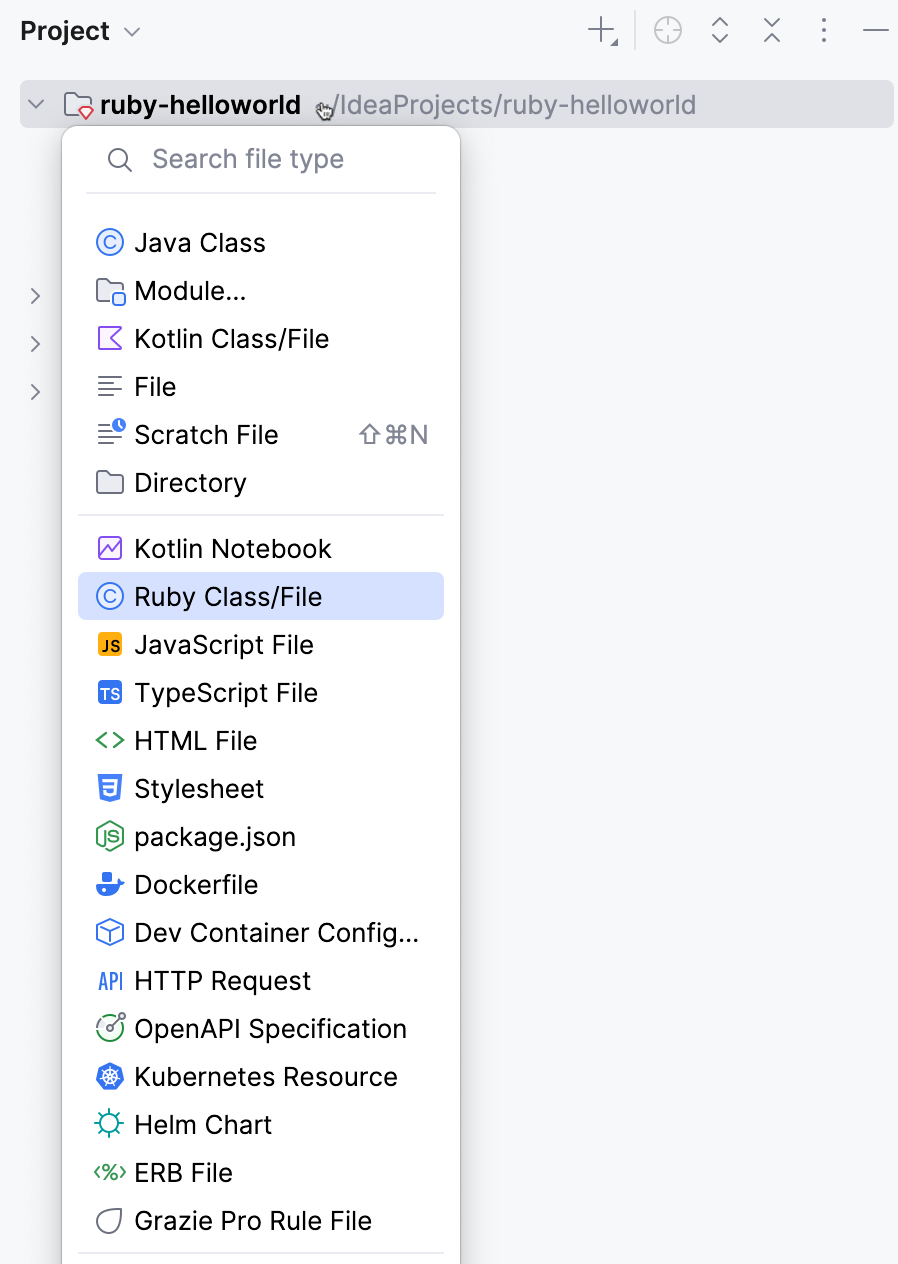The image size is (898, 1264).
Task: Click the Select Opened File target icon
Action: [x=667, y=30]
